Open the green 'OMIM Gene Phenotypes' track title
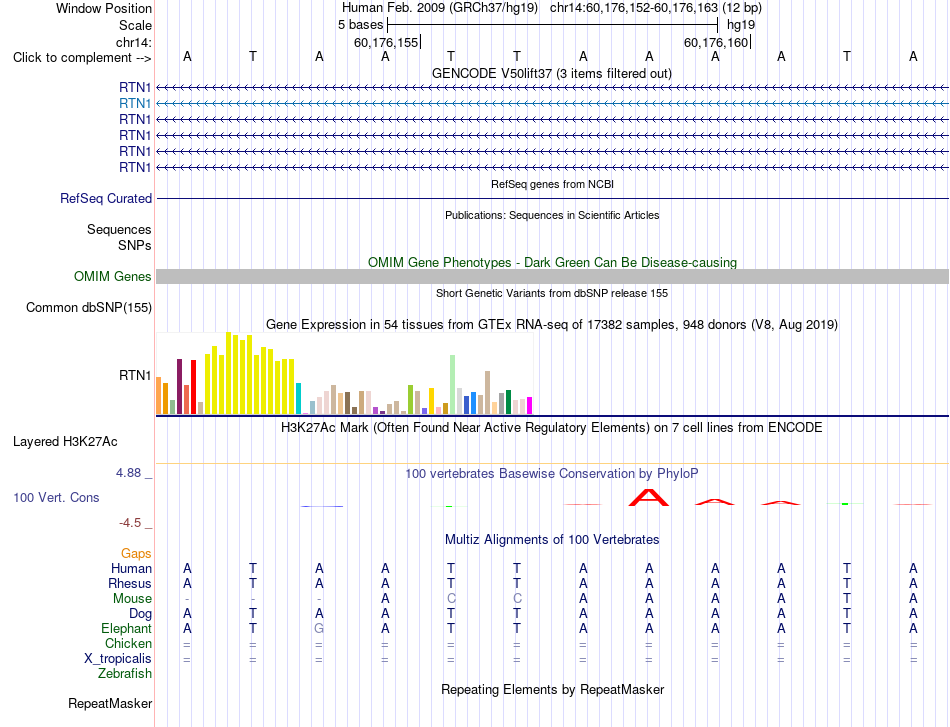 (552, 262)
